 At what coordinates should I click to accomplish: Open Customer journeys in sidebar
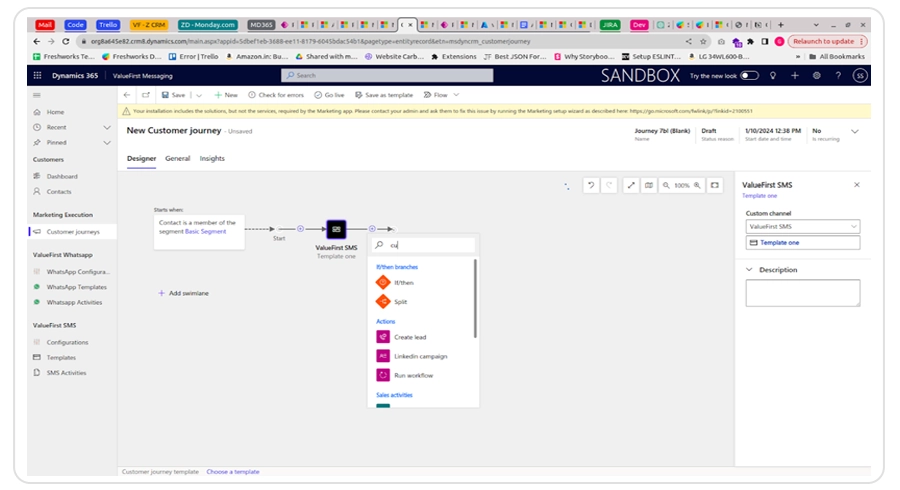click(x=72, y=232)
